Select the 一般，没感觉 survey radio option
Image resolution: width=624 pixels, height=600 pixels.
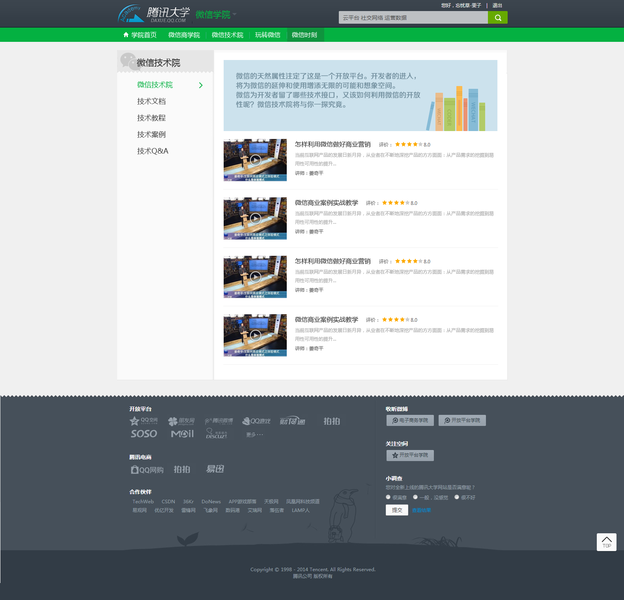tap(415, 497)
